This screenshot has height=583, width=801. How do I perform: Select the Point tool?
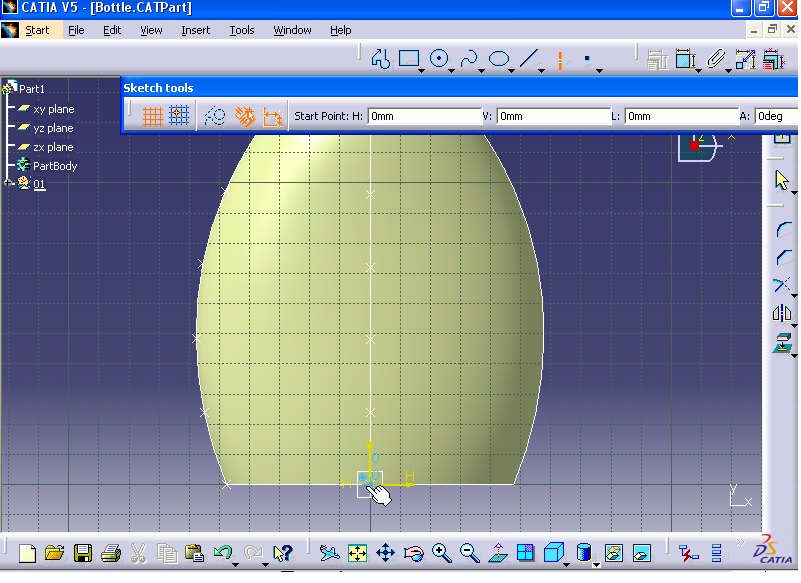(x=587, y=59)
